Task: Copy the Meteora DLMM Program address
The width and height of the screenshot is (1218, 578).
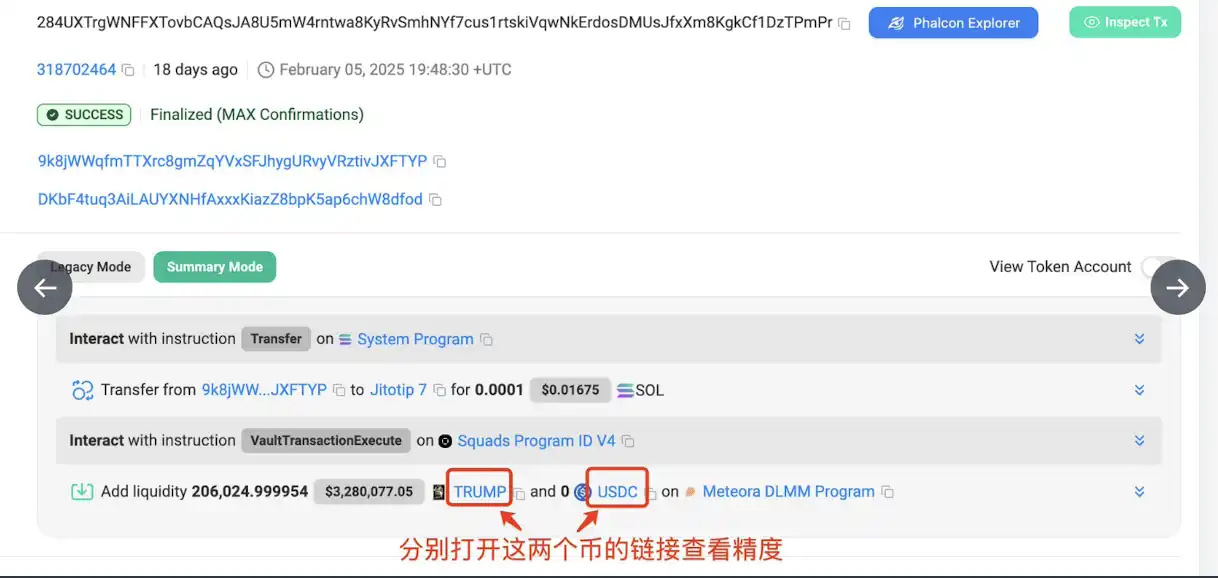Action: click(x=887, y=493)
